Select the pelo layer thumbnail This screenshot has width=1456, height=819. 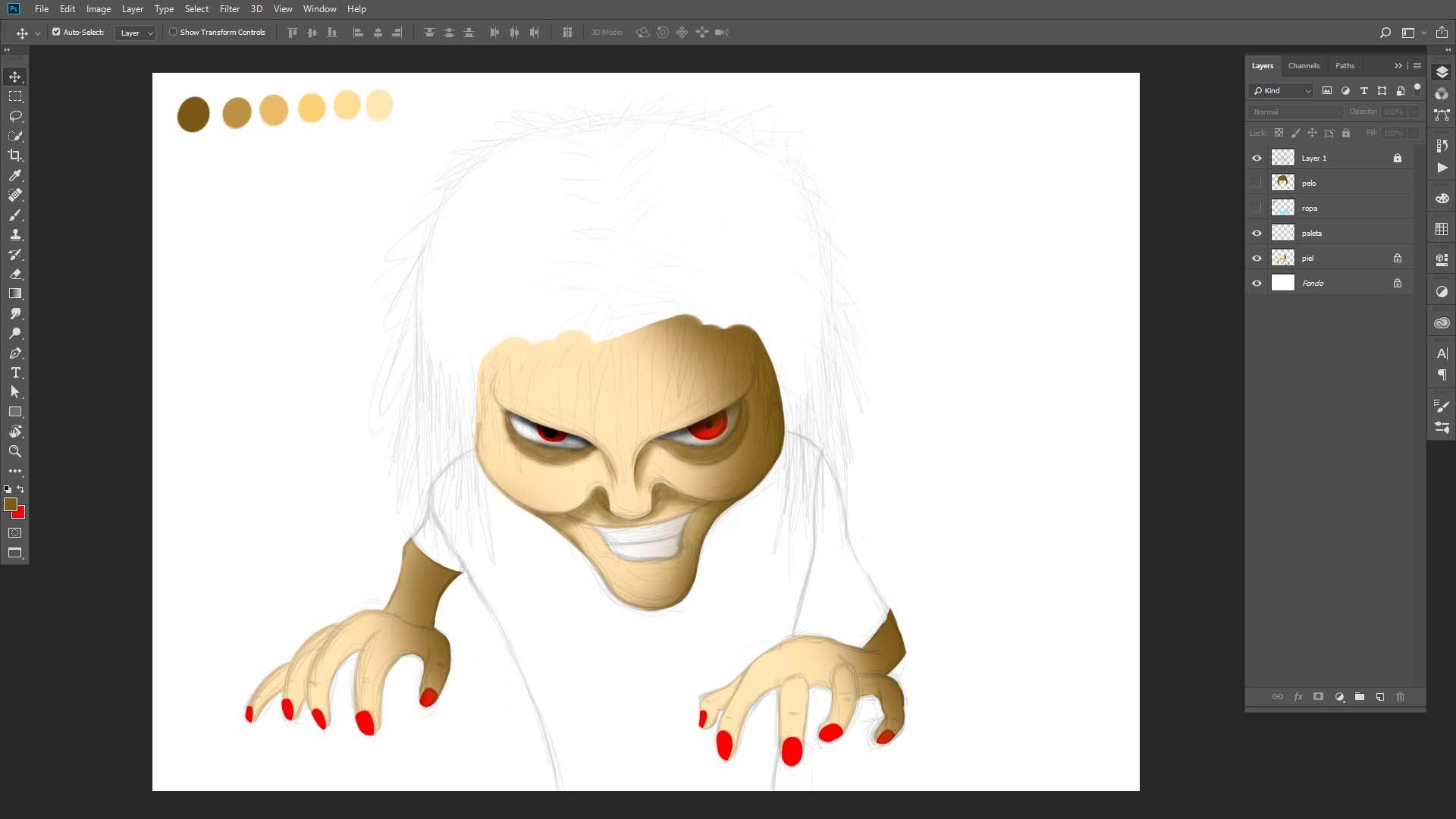click(1282, 184)
